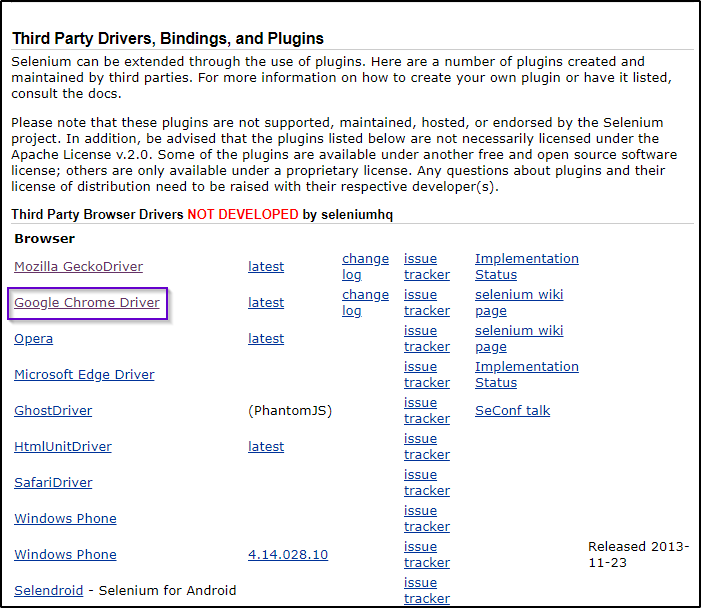The height and width of the screenshot is (608, 701).
Task: Open version 4.14.028.10 link
Action: pos(288,554)
